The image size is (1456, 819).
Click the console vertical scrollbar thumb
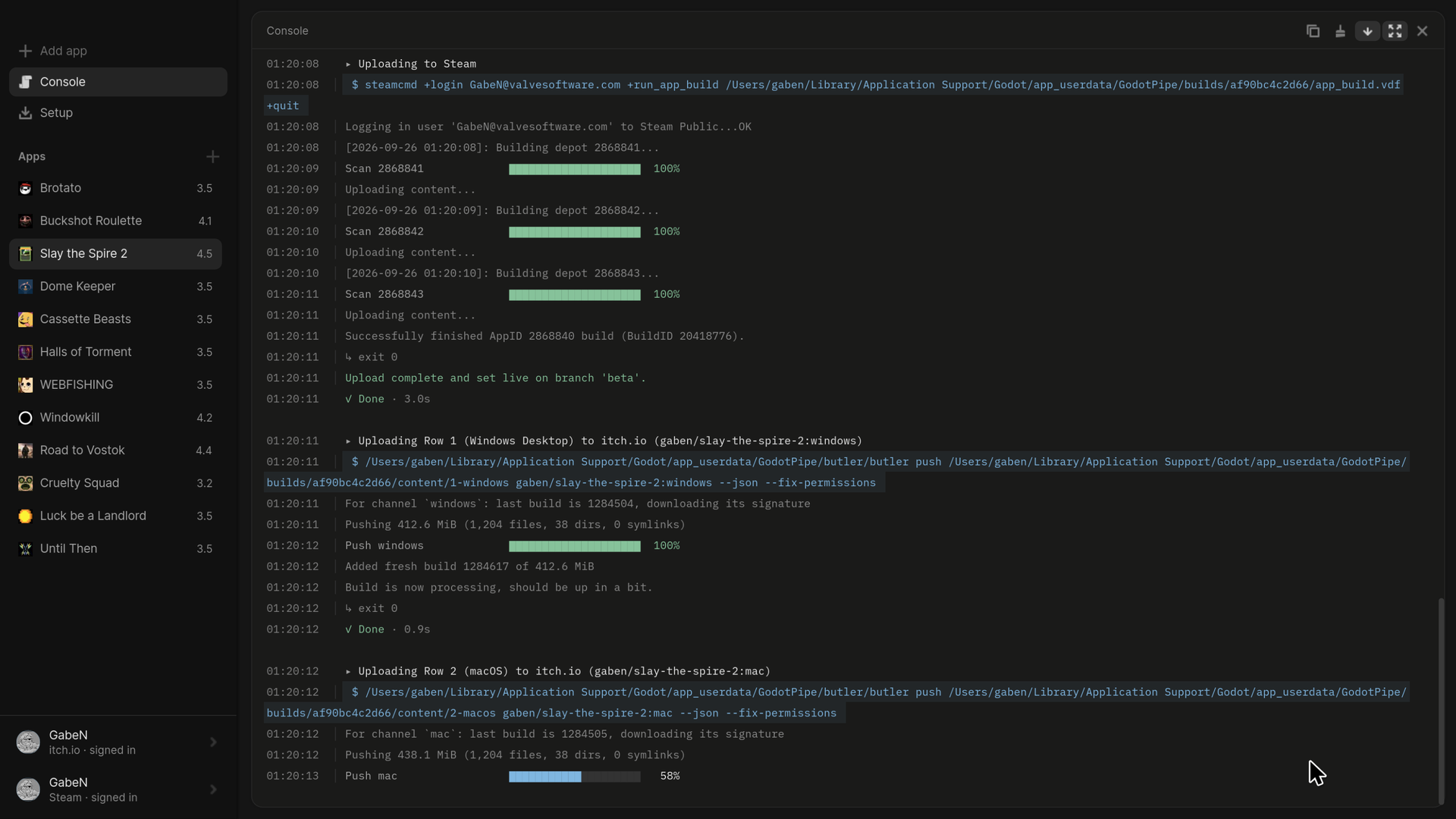coord(1441,701)
